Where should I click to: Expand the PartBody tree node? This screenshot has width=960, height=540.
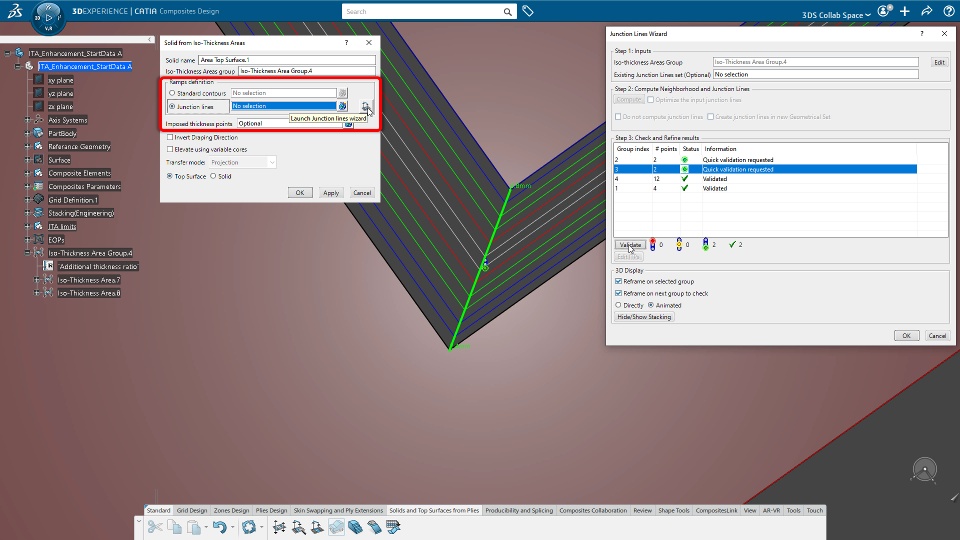[28, 133]
